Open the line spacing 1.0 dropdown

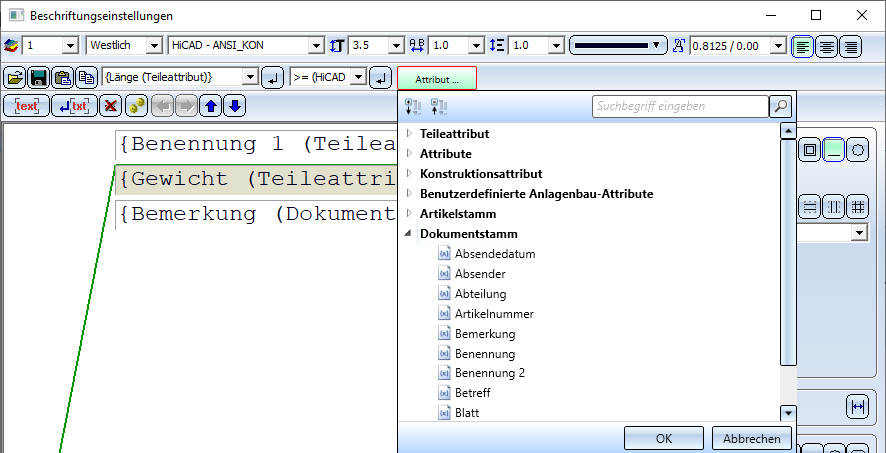click(x=557, y=46)
